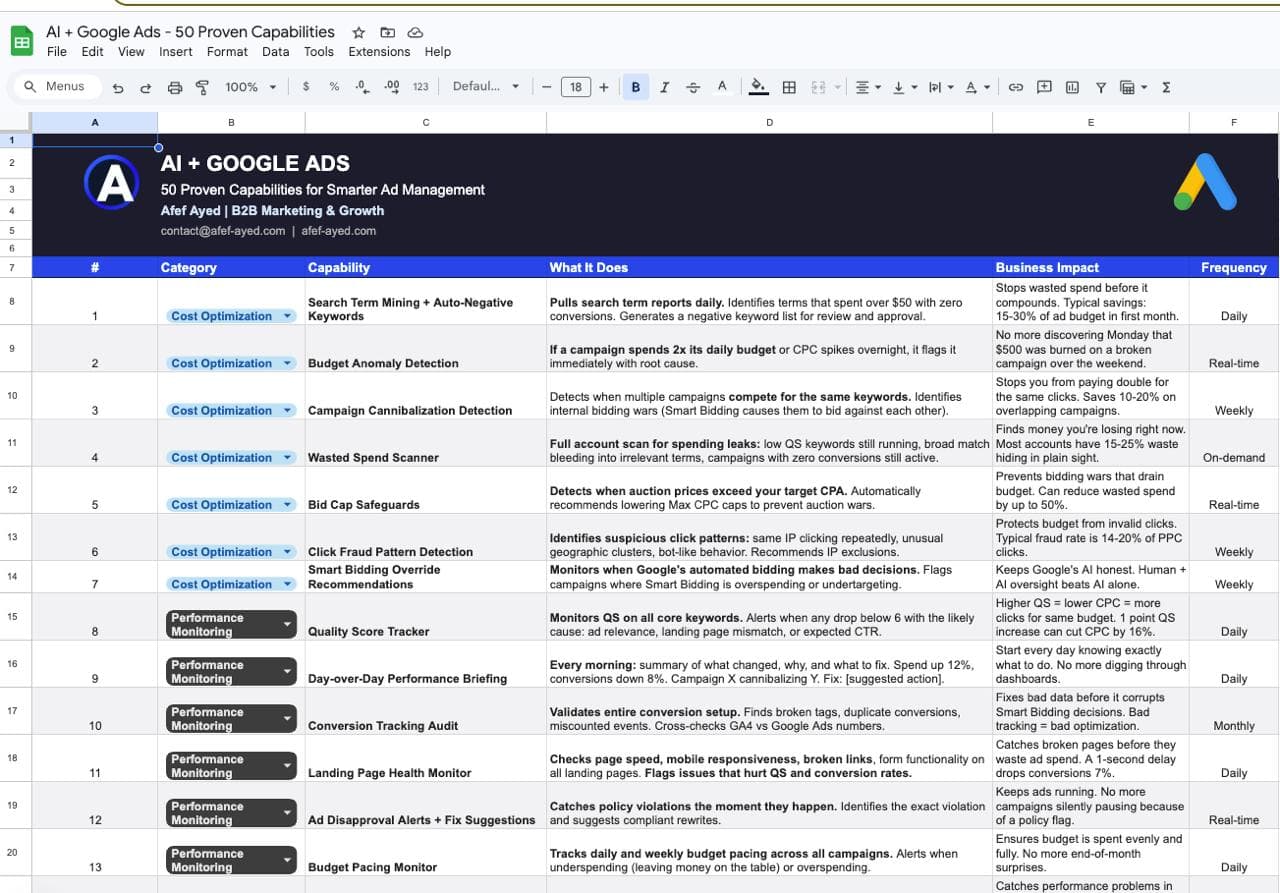Star the document with the star icon
The image size is (1280, 893).
(359, 32)
